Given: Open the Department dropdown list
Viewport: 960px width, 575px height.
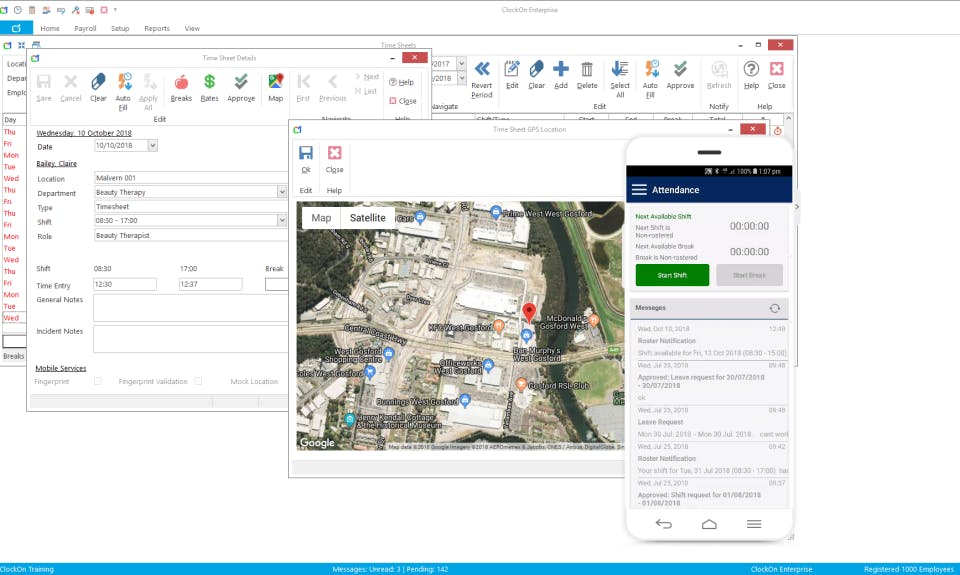Looking at the screenshot, I should click(282, 192).
